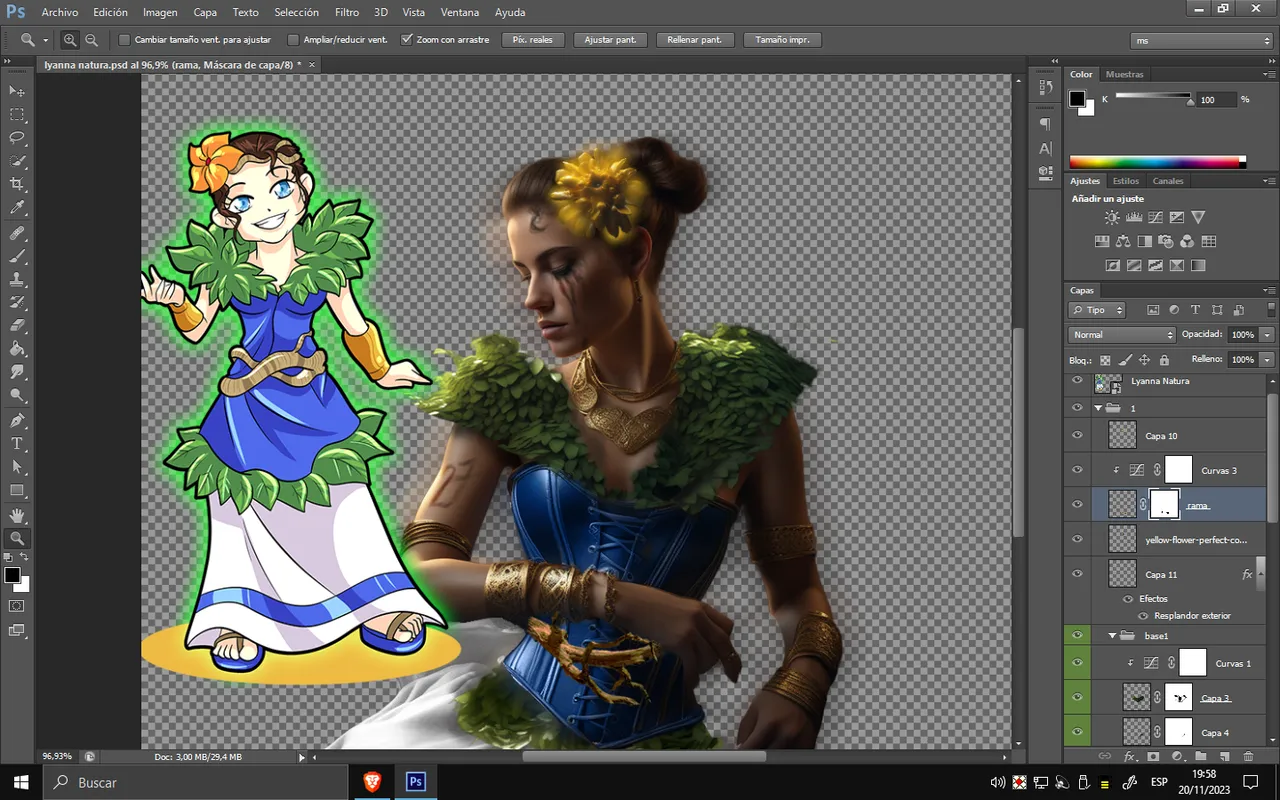Select the Clone Stamp tool
1280x800 pixels.
click(17, 280)
